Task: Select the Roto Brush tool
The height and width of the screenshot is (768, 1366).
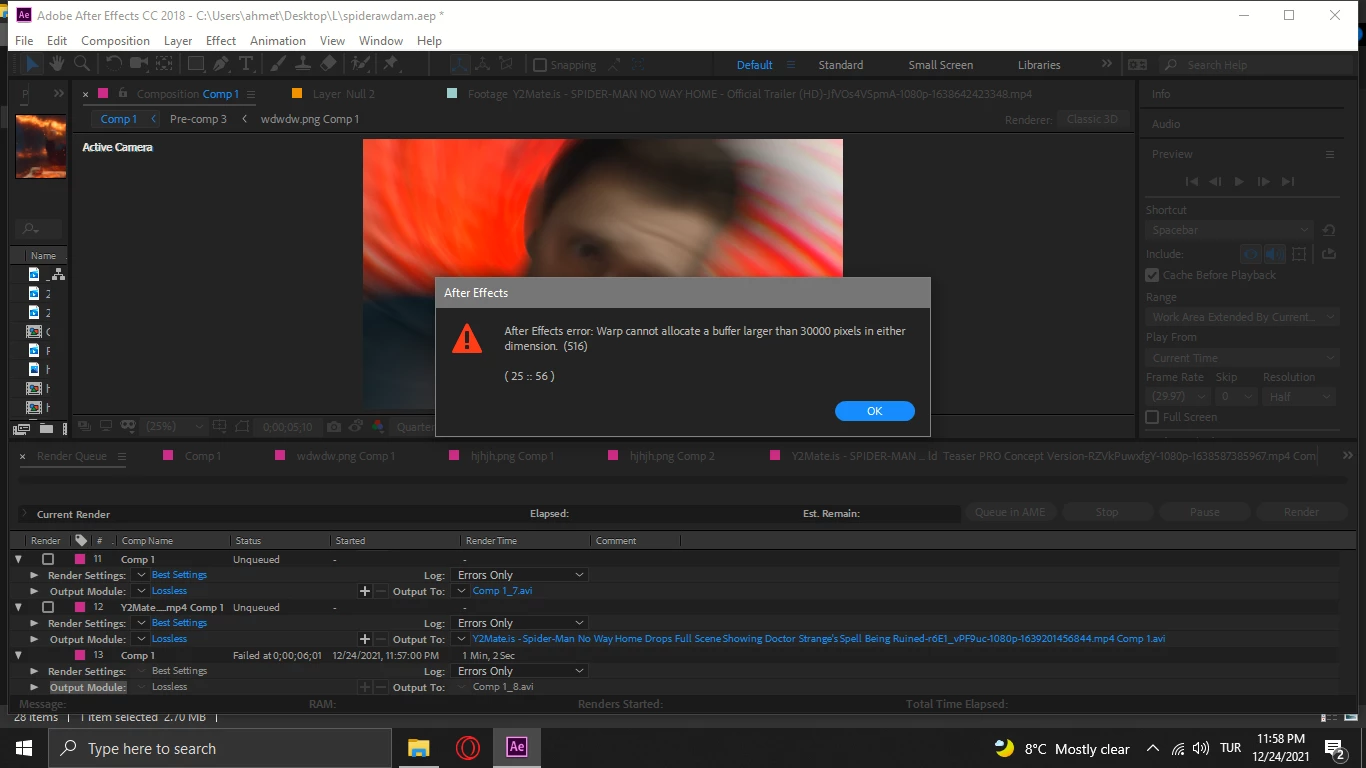Action: point(361,64)
